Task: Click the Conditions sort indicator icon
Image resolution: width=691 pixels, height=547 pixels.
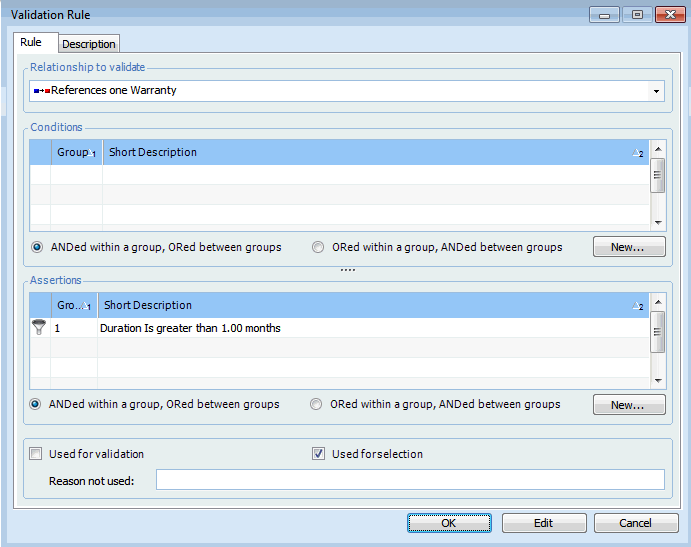Action: click(x=637, y=153)
